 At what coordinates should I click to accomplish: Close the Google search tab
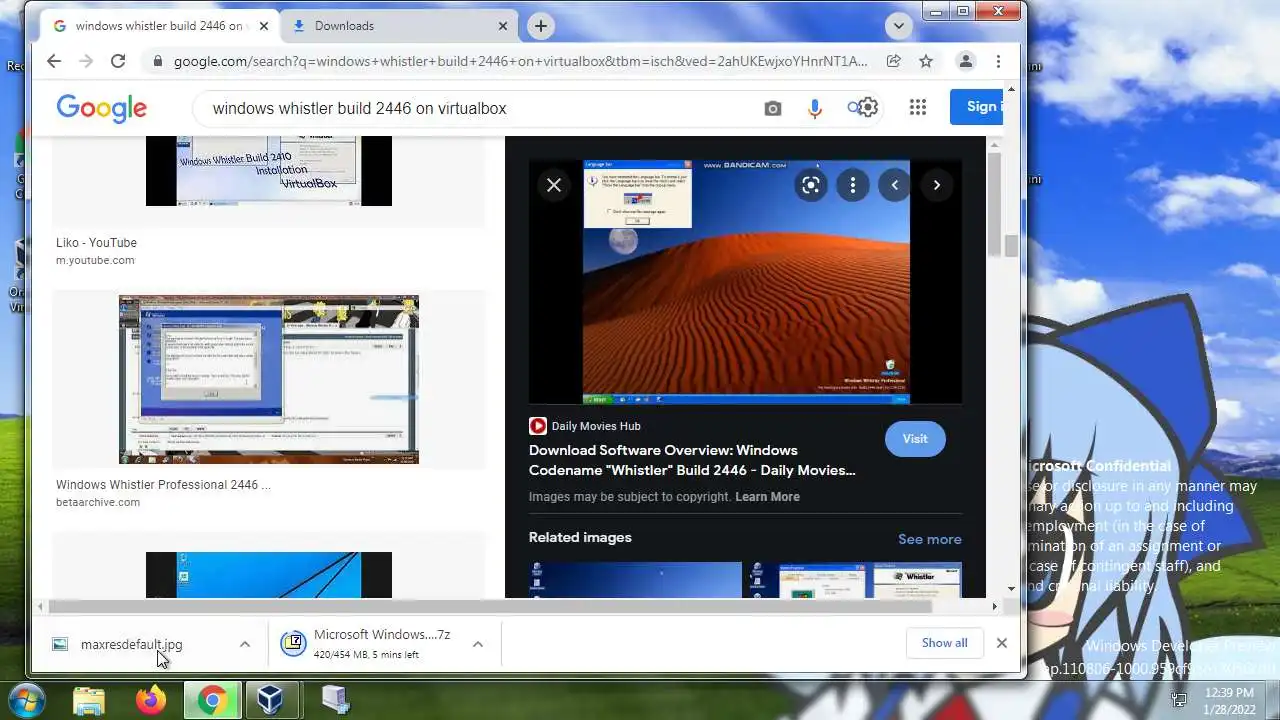[264, 26]
